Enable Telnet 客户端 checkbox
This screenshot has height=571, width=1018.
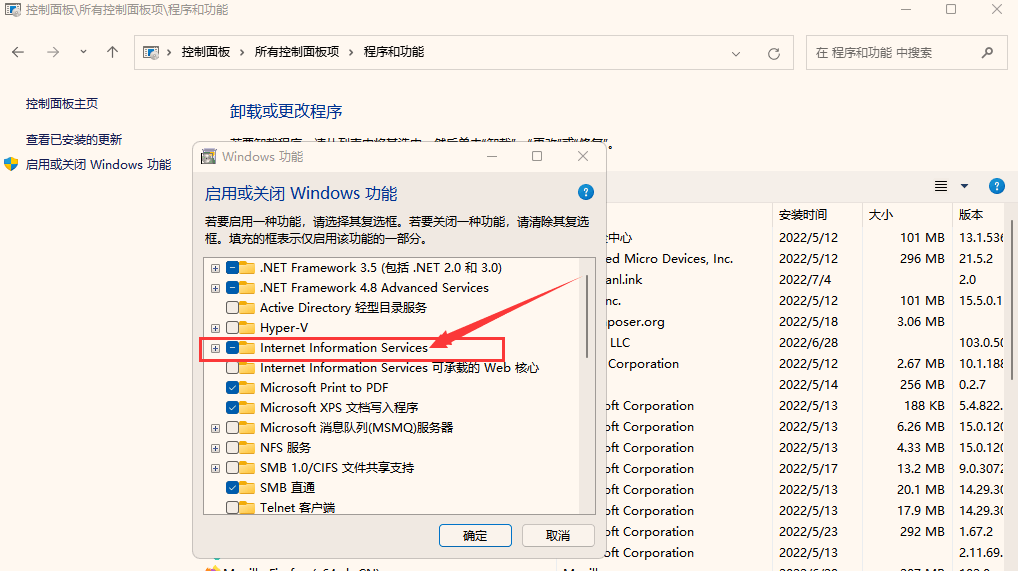pos(232,507)
